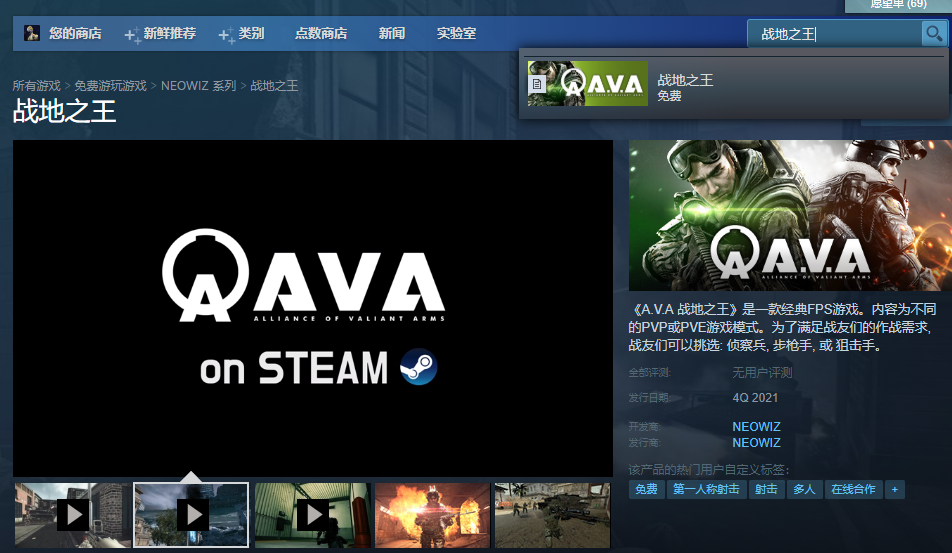Click the A.V.A game header image

pyautogui.click(x=790, y=215)
